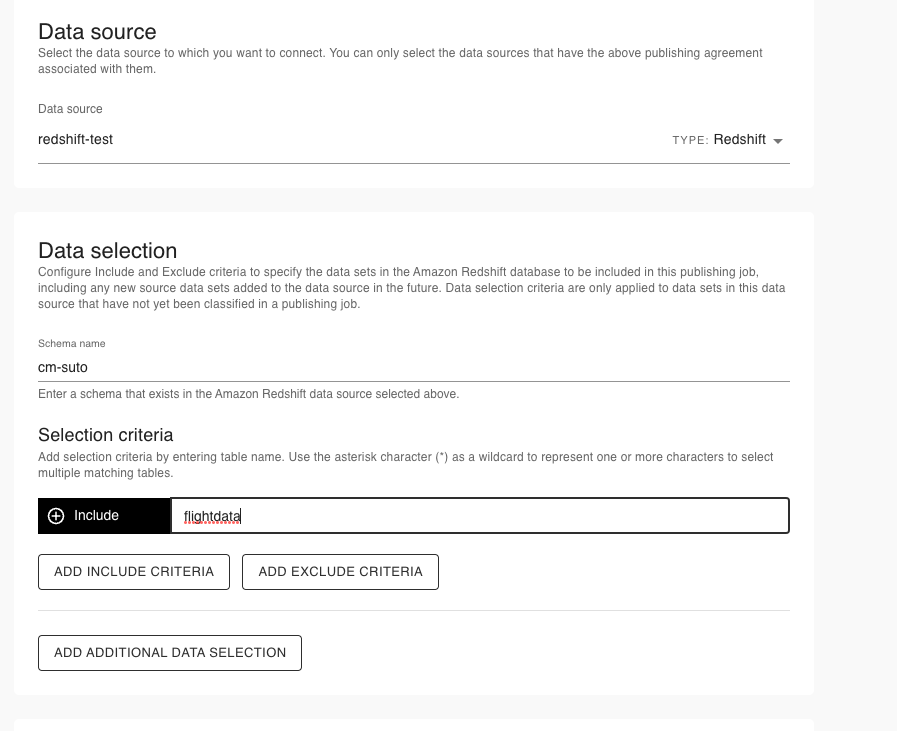Image resolution: width=897 pixels, height=731 pixels.
Task: Select the Data source section heading
Action: 96,31
